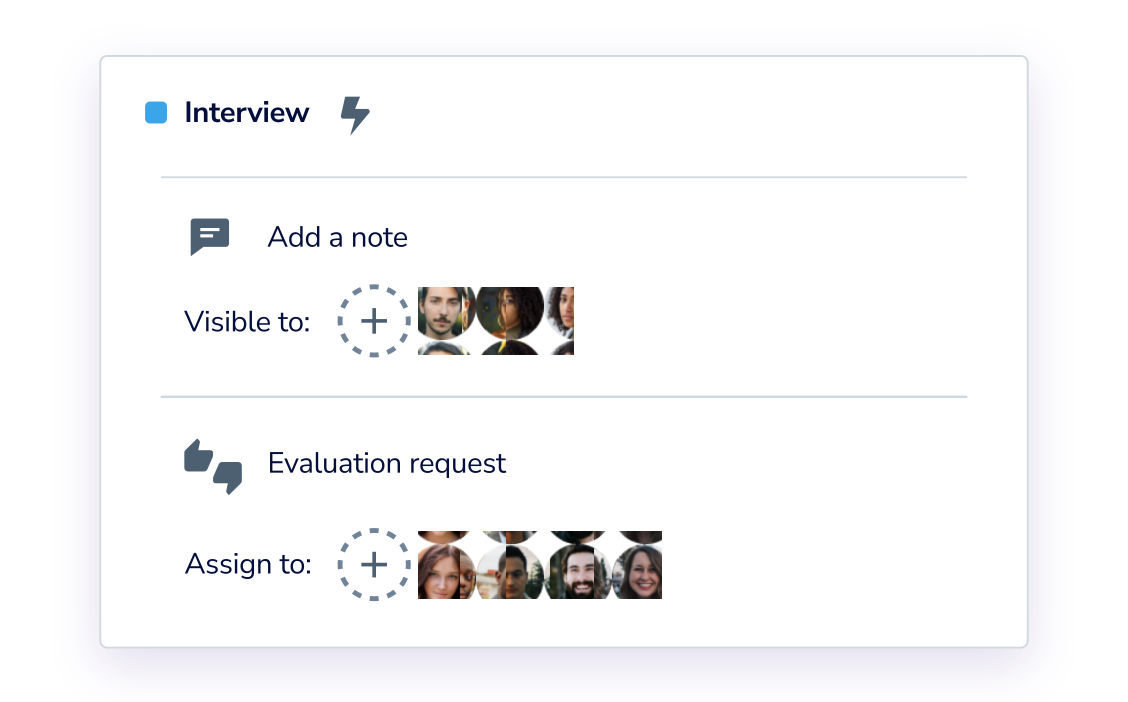Click the thumbs-down icon

[228, 476]
